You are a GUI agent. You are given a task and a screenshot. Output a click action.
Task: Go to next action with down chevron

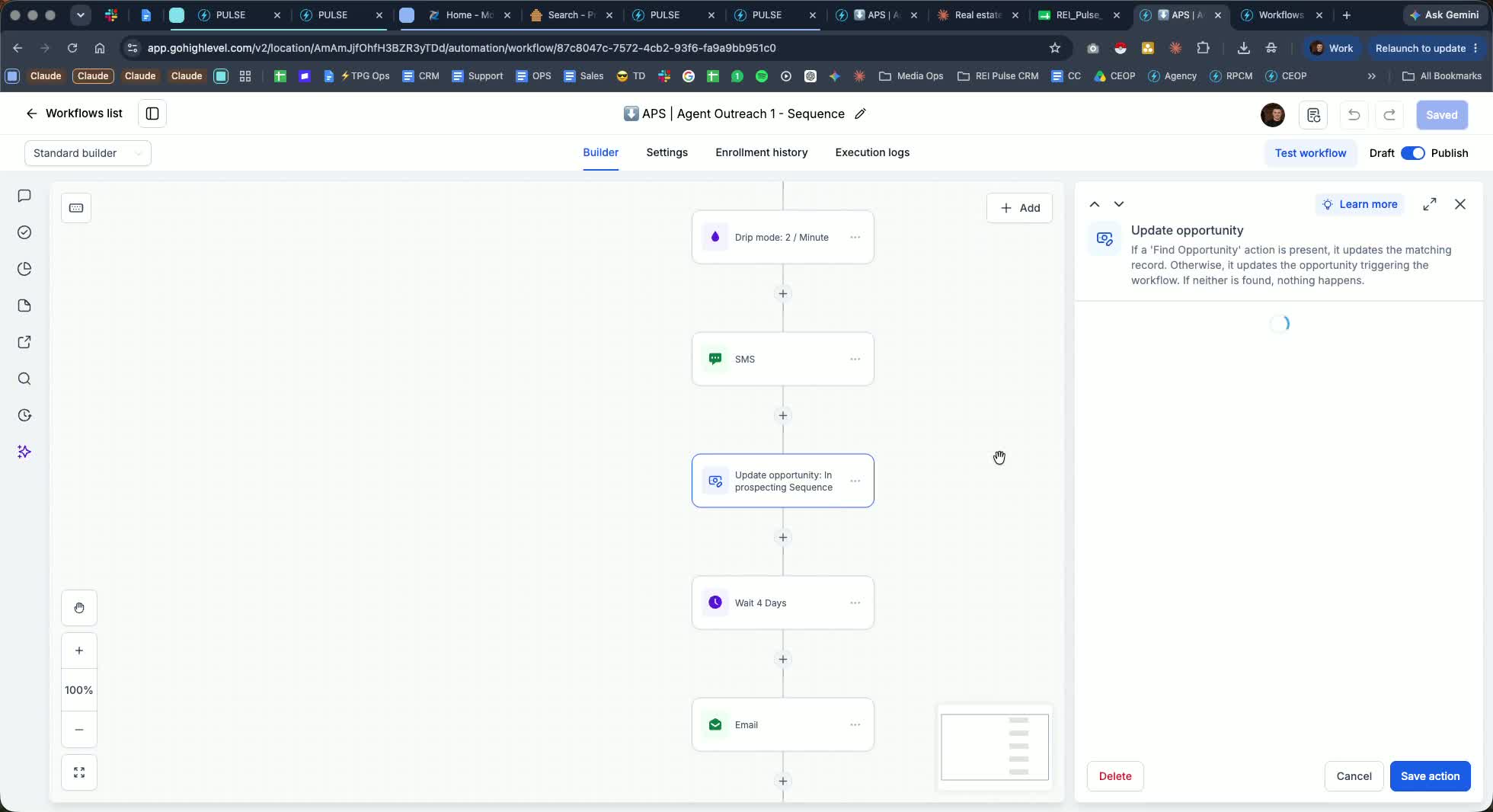pos(1119,204)
